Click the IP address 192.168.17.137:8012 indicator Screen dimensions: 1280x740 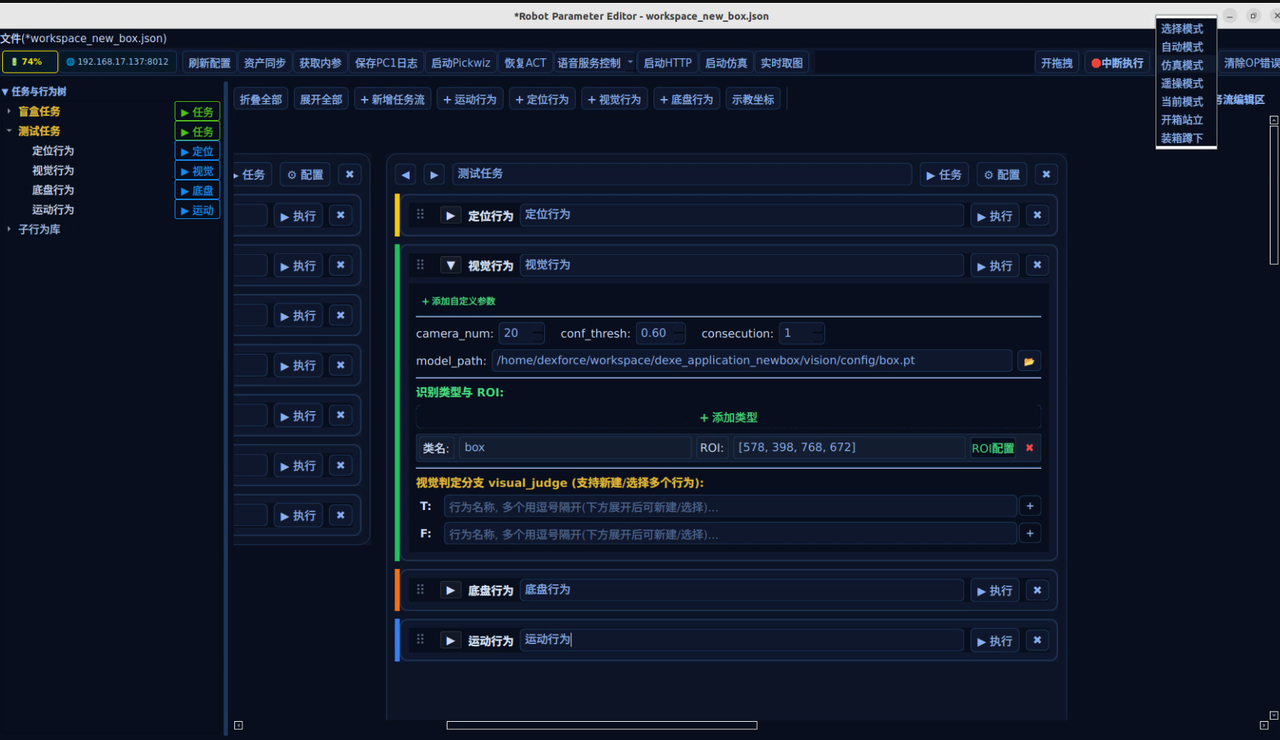(x=118, y=62)
